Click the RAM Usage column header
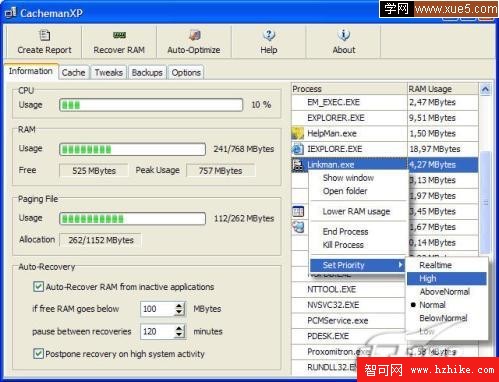 coord(443,89)
